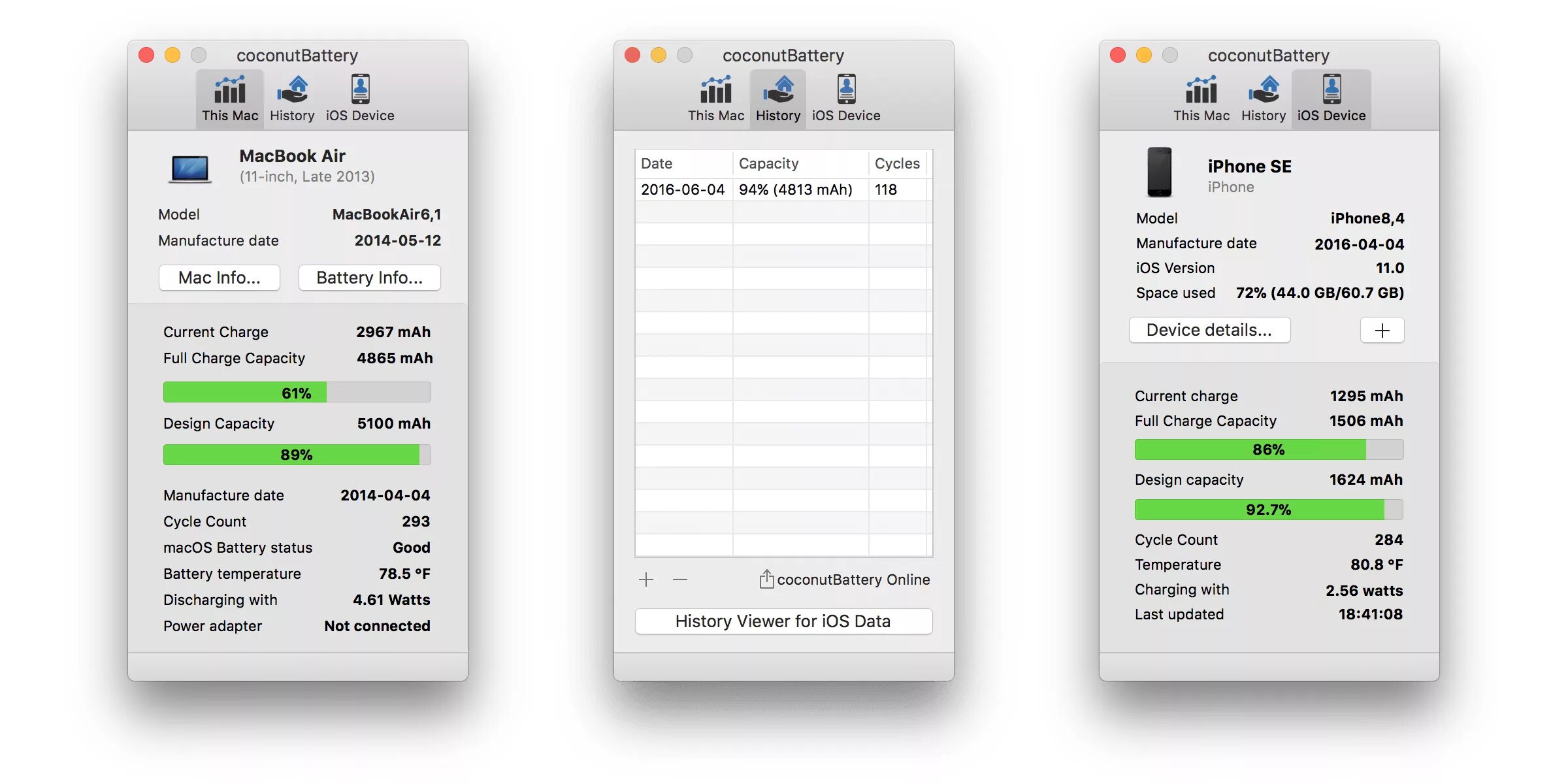1568x784 pixels.
Task: Click the plus button beside Device details
Action: pos(1382,330)
